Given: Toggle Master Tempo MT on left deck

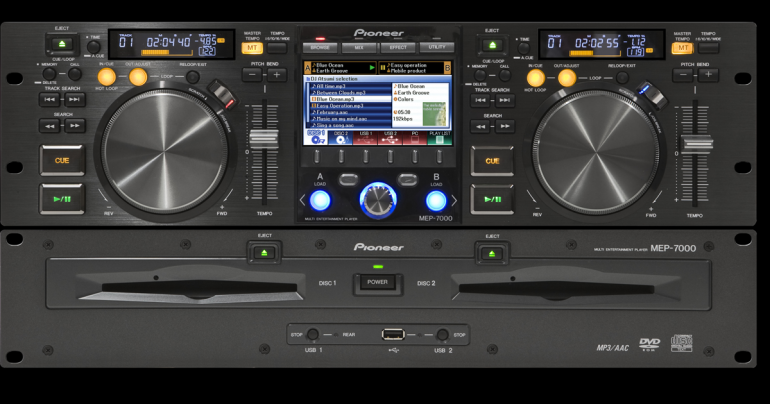Looking at the screenshot, I should click(x=252, y=48).
